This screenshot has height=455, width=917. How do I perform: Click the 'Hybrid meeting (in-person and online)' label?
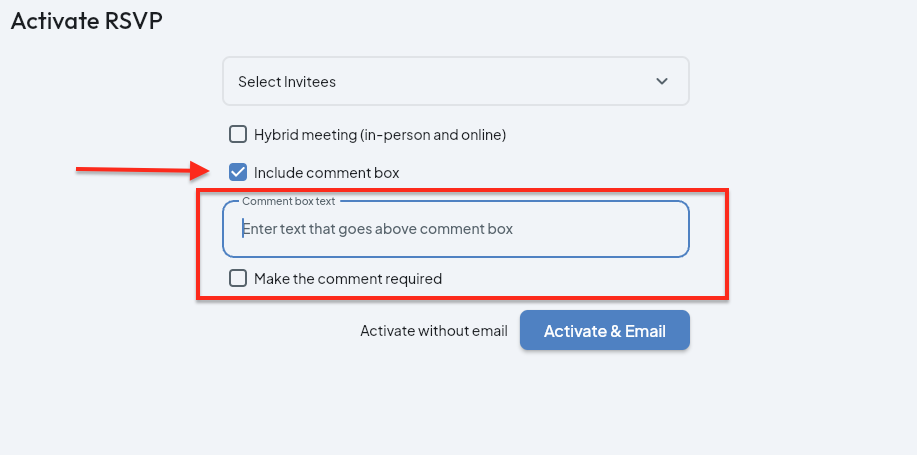tap(380, 134)
